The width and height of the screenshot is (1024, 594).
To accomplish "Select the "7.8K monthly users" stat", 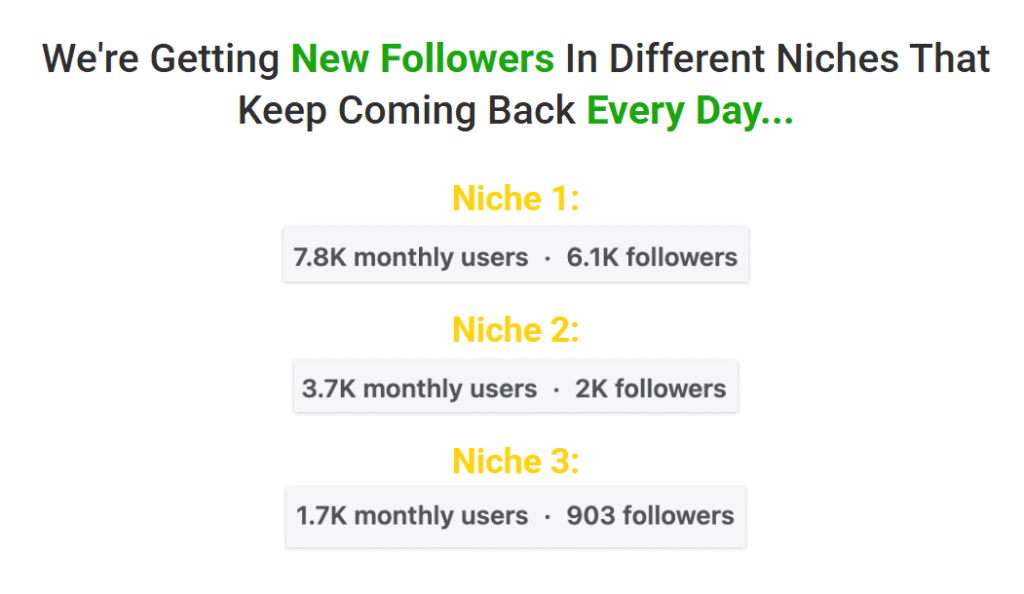I will [410, 258].
